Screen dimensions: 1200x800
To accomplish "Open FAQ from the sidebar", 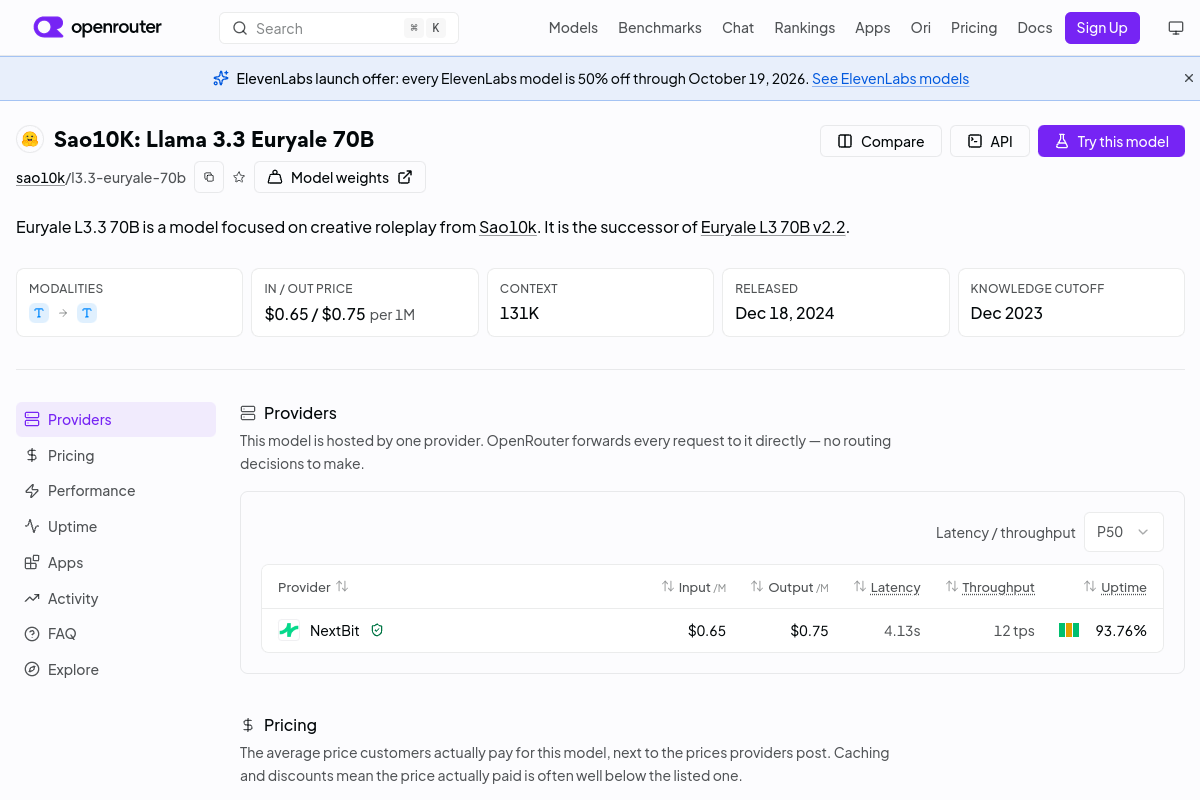I will pos(116,633).
